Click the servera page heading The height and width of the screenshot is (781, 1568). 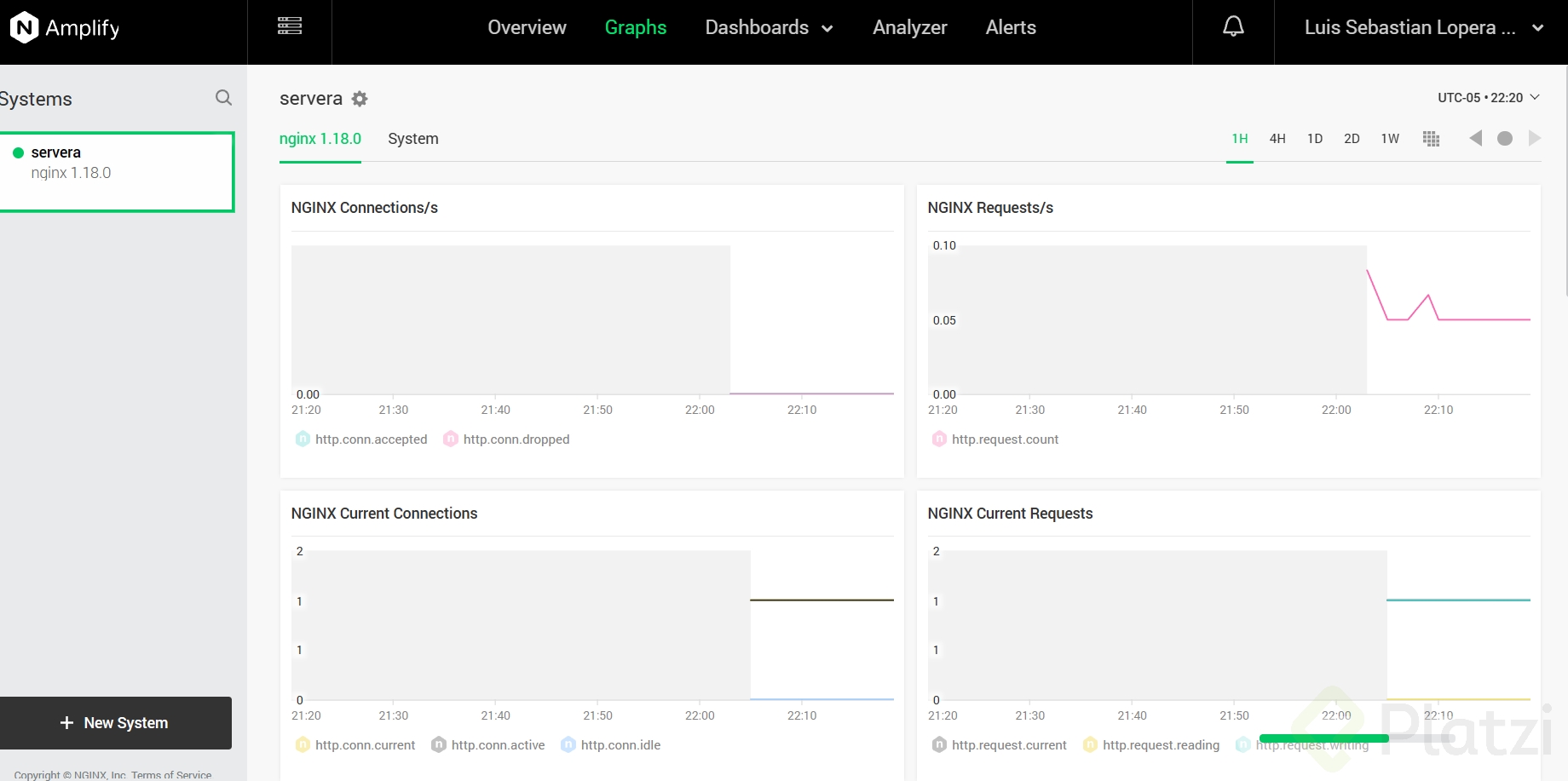[311, 99]
